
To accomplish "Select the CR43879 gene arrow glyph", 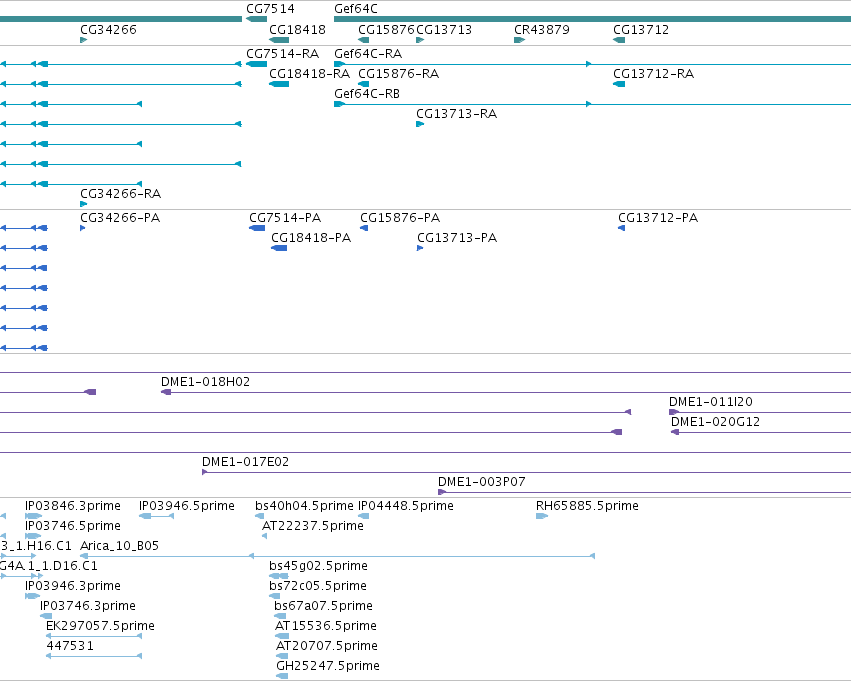I will pyautogui.click(x=519, y=40).
